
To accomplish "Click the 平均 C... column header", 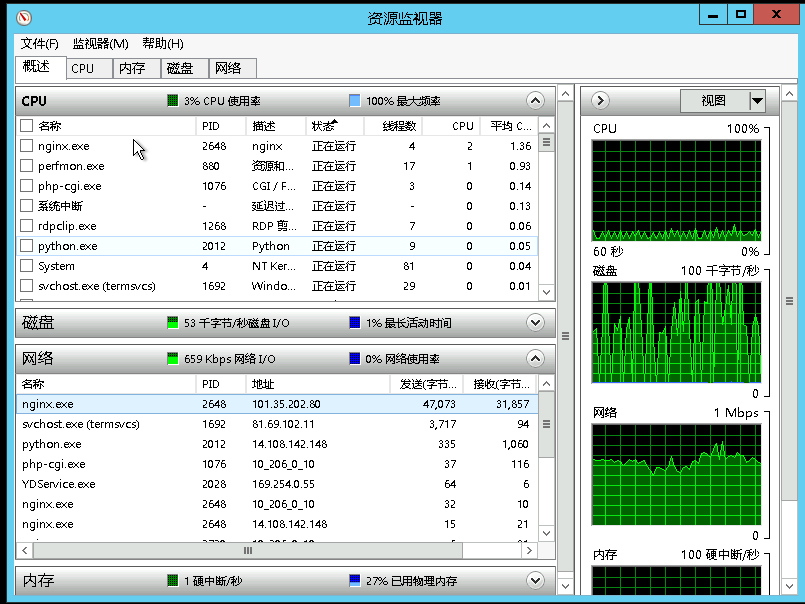I will coord(509,126).
